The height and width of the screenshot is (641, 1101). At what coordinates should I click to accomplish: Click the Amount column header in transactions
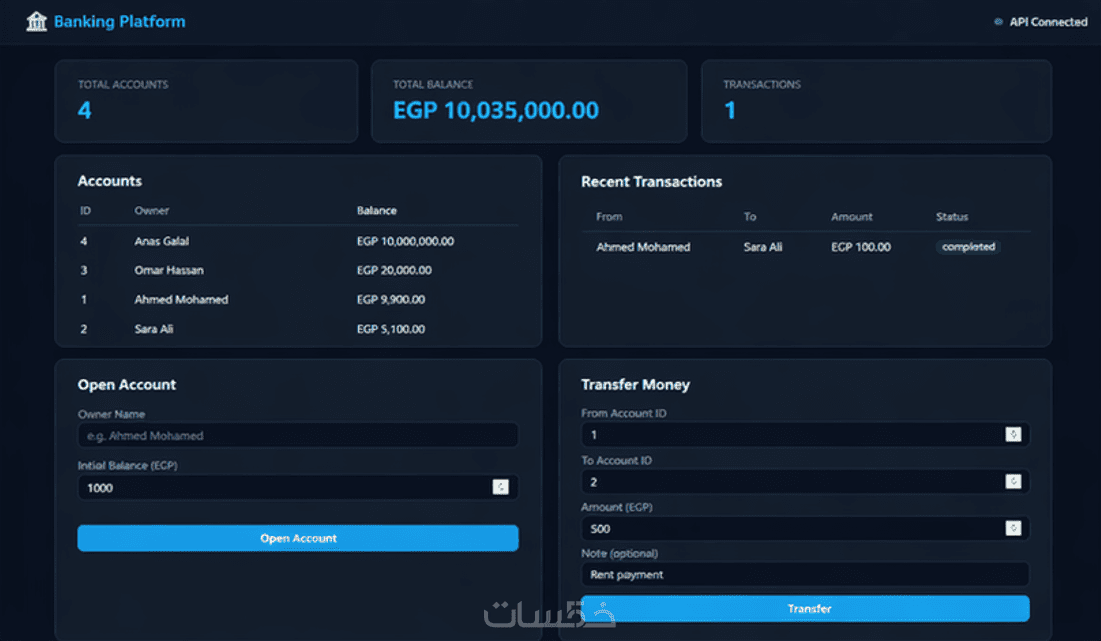click(852, 217)
